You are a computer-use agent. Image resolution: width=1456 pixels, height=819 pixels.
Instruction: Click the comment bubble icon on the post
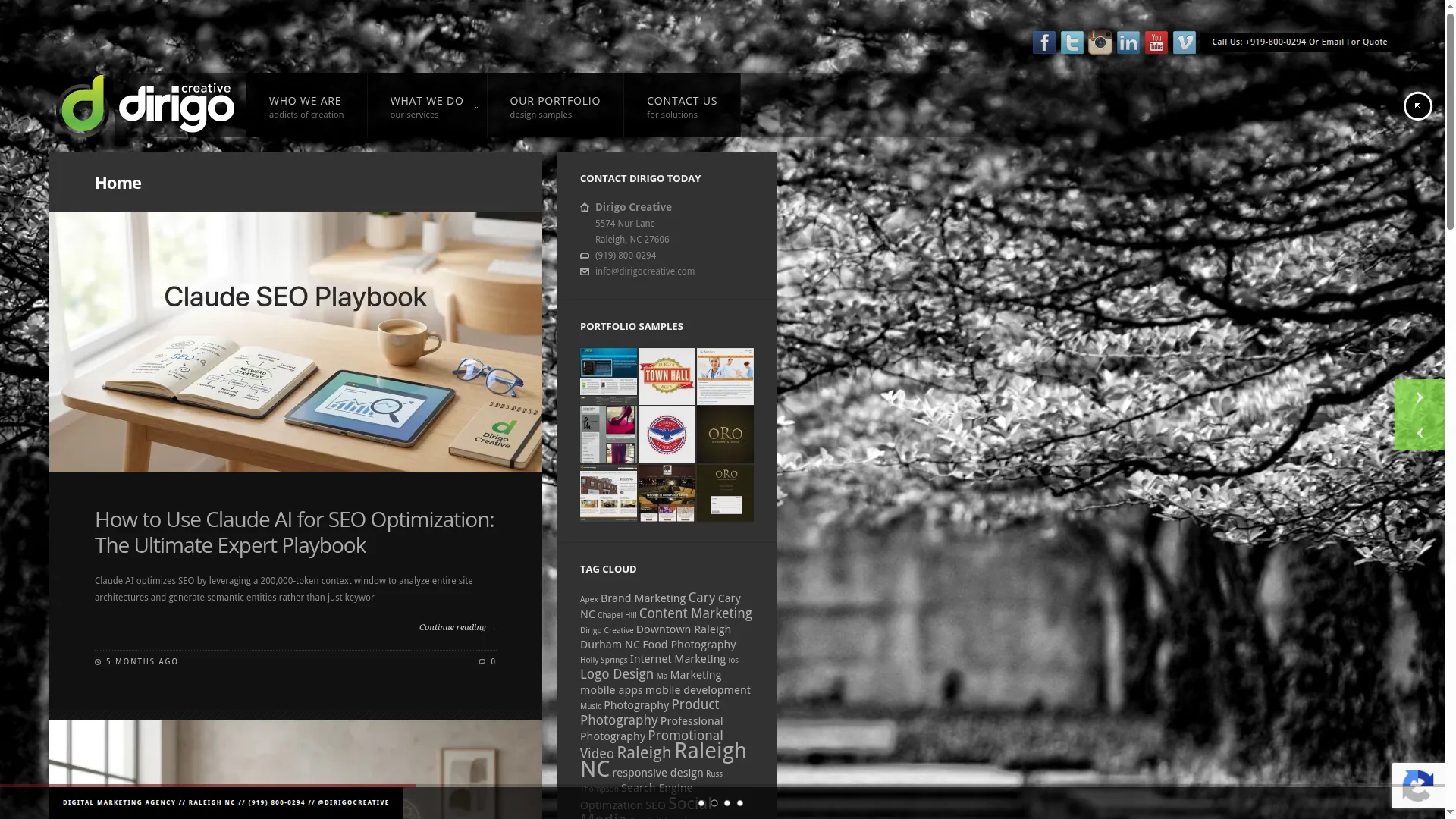tap(482, 661)
